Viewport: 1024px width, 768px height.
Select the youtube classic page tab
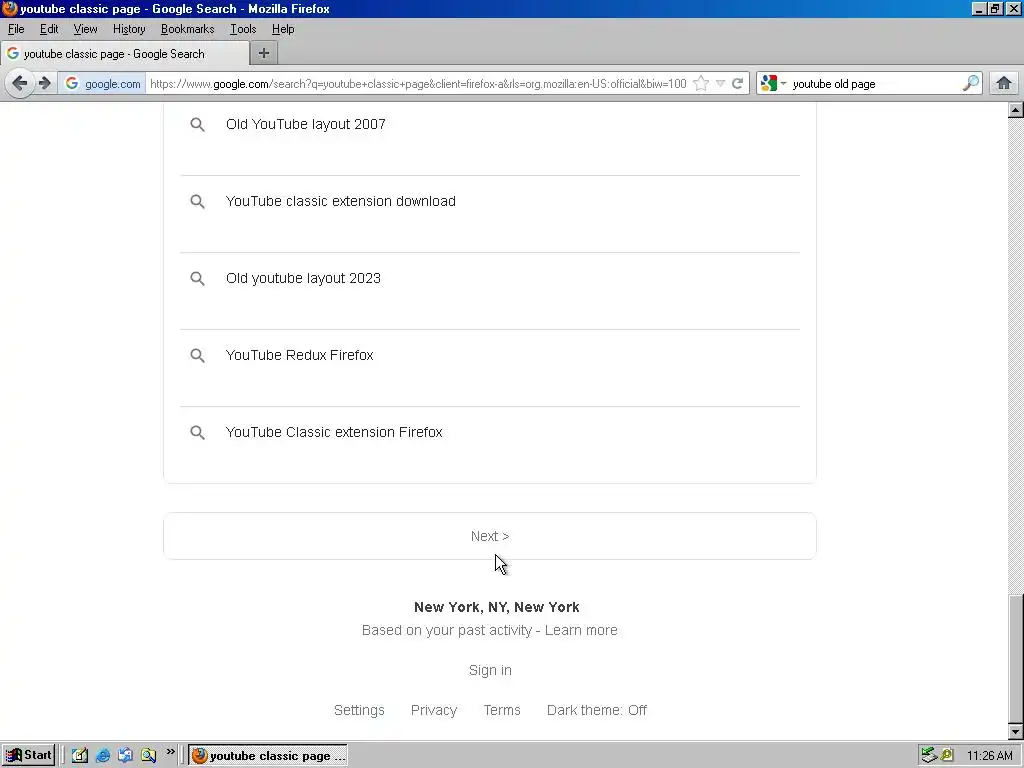tap(124, 54)
